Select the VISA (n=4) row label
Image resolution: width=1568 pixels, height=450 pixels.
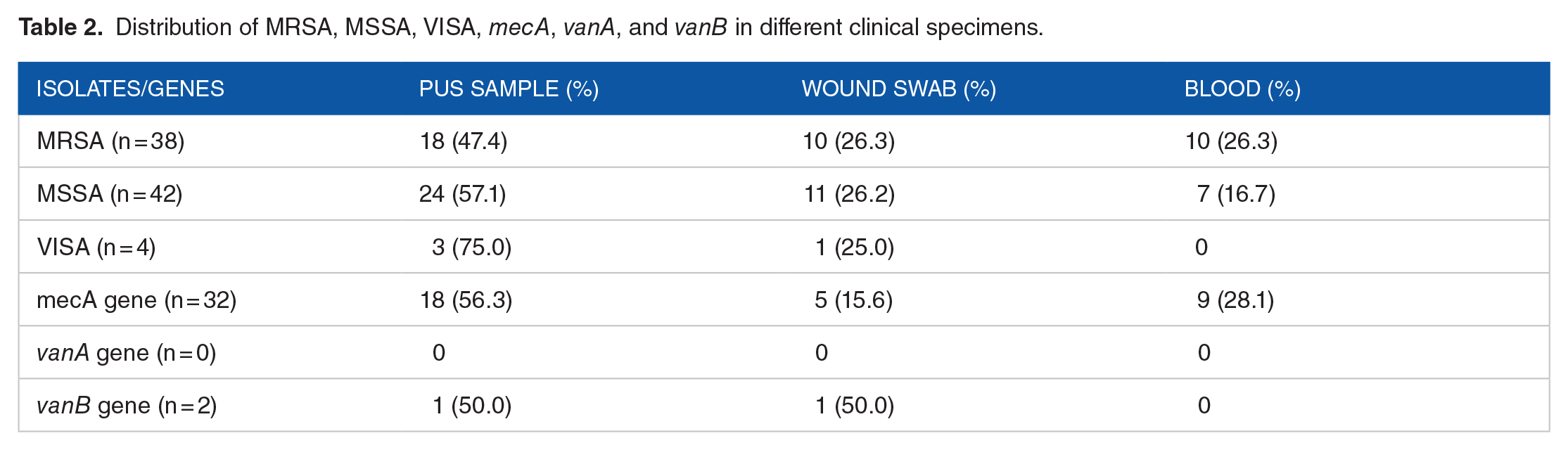point(96,247)
